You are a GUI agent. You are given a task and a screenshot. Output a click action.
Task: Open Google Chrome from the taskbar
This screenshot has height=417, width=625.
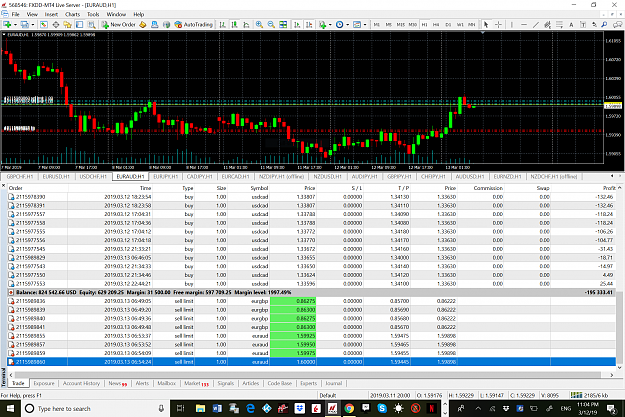point(349,409)
